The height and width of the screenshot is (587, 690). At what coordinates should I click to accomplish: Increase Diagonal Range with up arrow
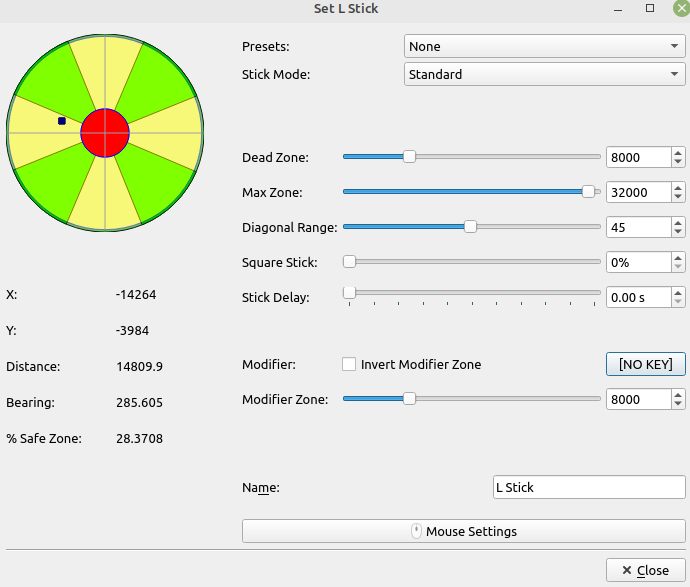pyautogui.click(x=678, y=223)
